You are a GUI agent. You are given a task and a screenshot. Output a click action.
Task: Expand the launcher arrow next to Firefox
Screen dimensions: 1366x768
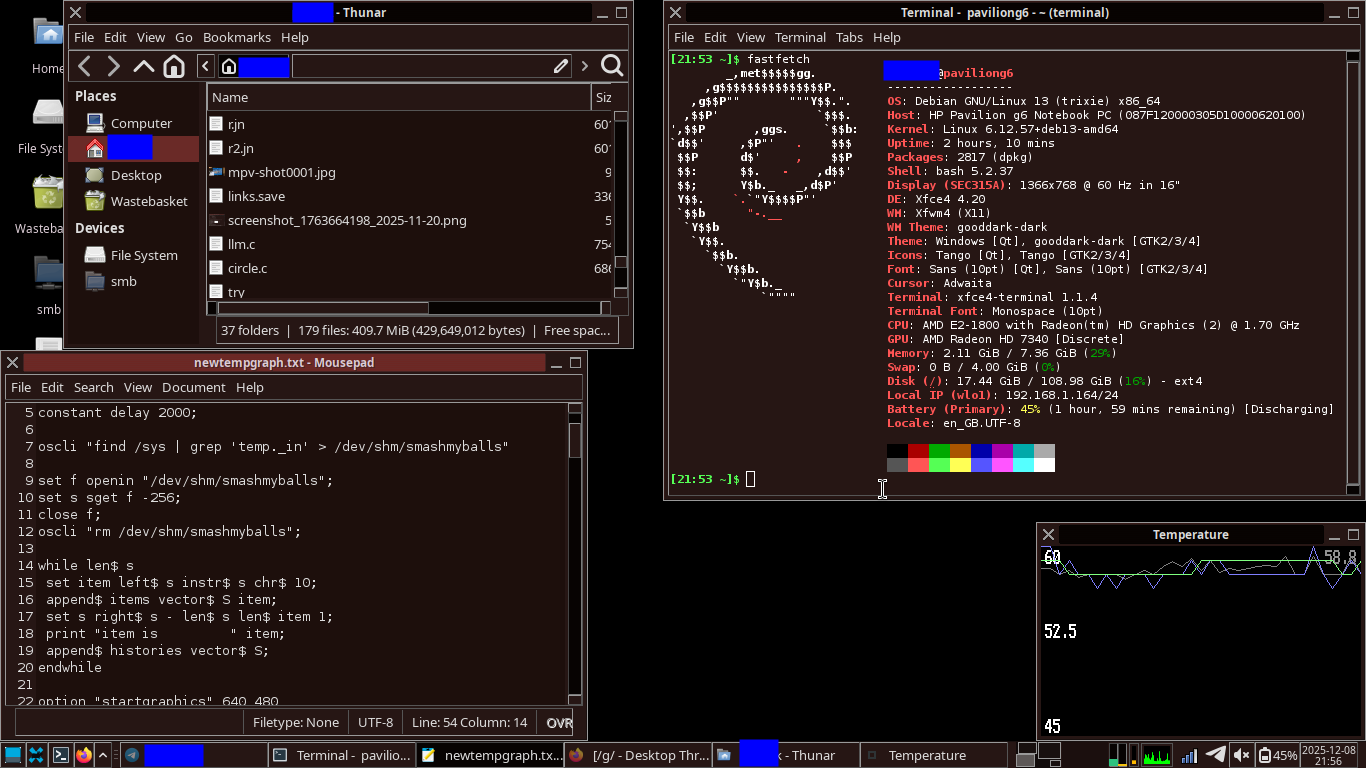pos(102,755)
